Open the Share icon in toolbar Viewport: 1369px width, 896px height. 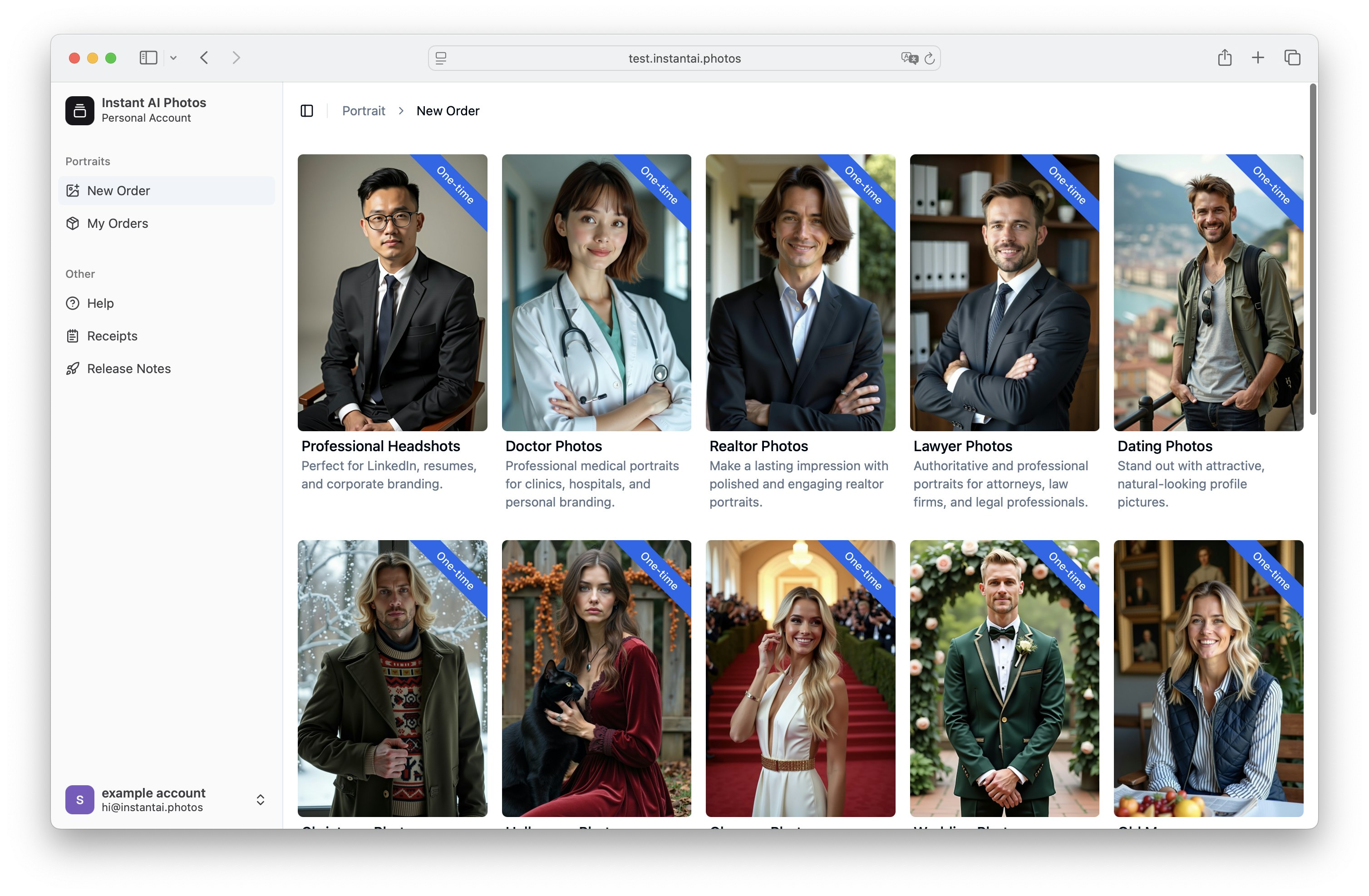[1224, 58]
